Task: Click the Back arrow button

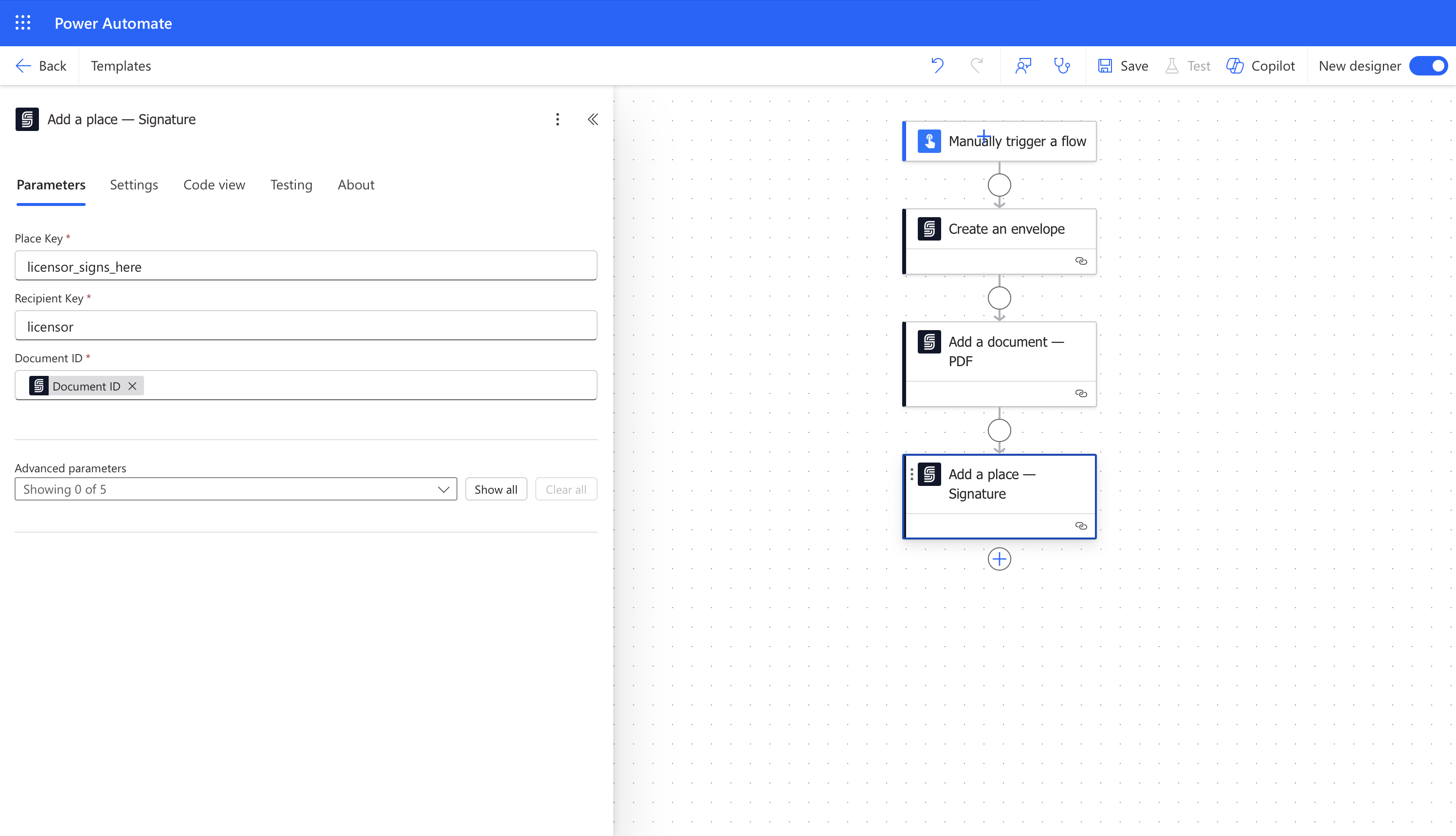Action: click(x=41, y=66)
